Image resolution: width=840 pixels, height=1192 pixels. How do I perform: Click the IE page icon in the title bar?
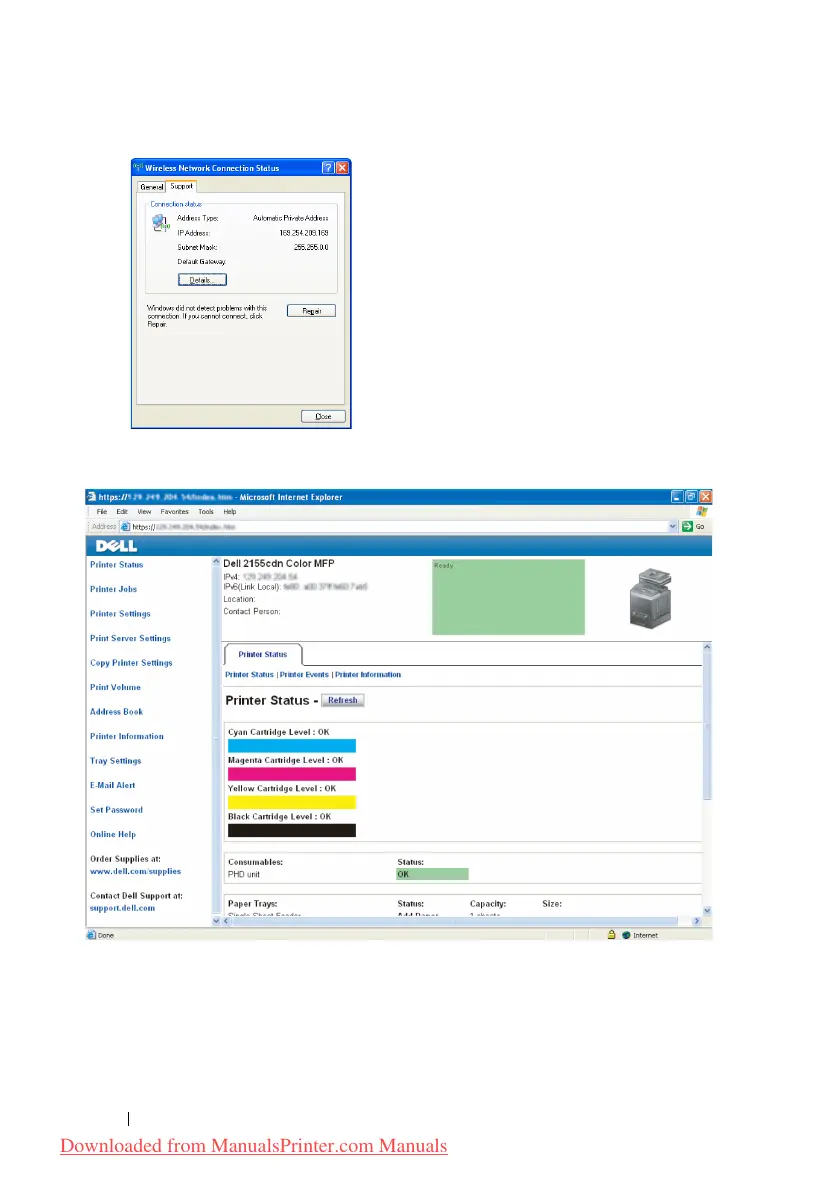[x=91, y=496]
